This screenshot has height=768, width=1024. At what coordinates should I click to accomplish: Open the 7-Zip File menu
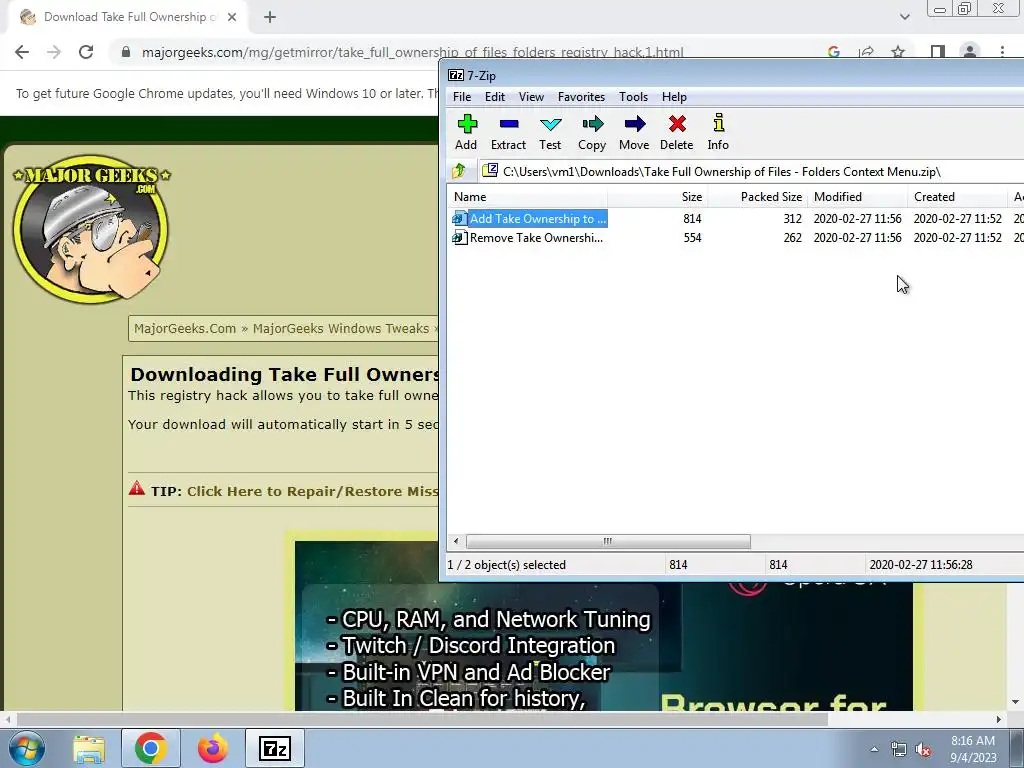click(x=462, y=97)
